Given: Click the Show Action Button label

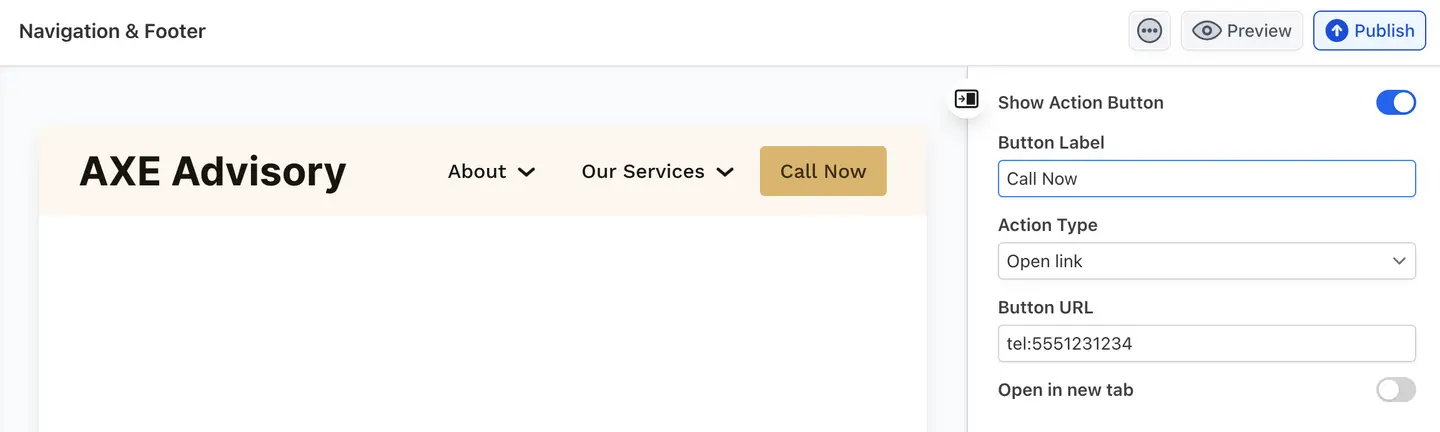Looking at the screenshot, I should (1080, 102).
